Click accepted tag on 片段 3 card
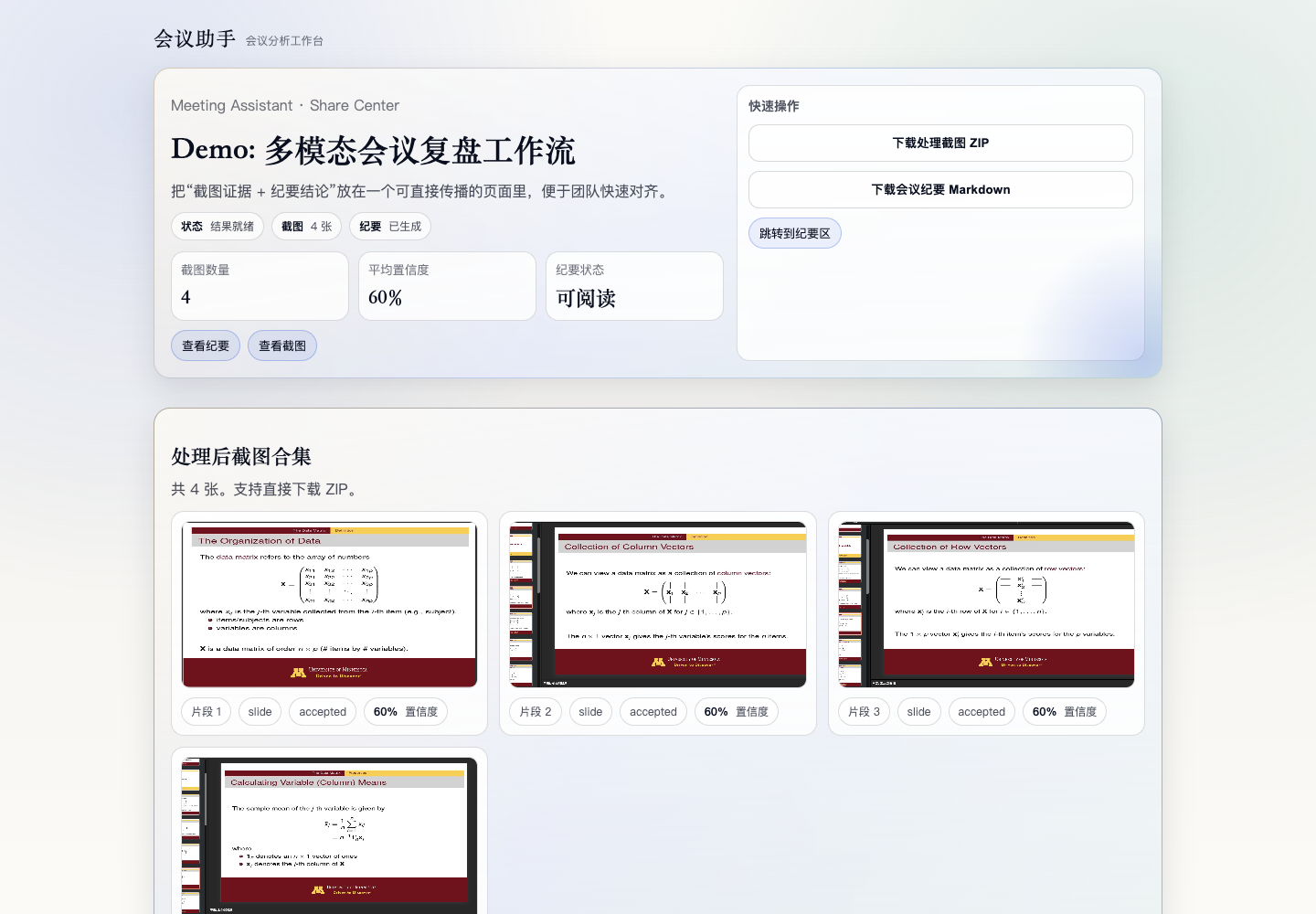 click(982, 711)
